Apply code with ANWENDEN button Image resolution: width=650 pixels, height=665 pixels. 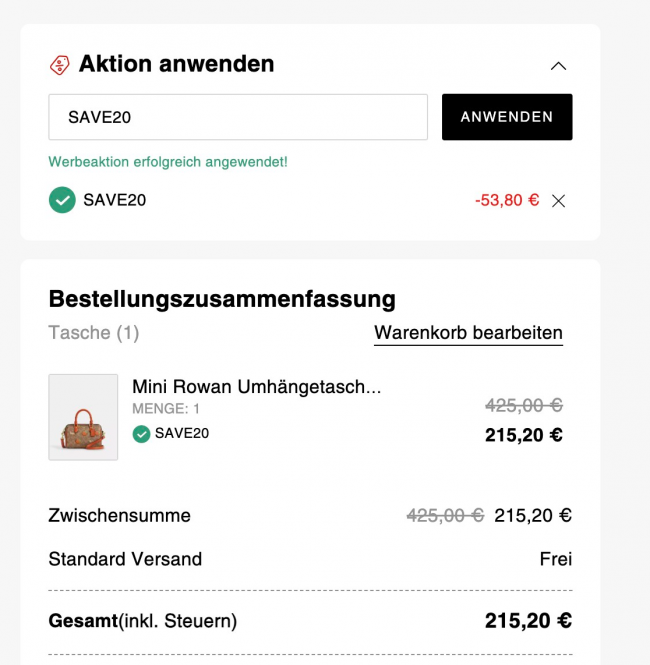(507, 117)
